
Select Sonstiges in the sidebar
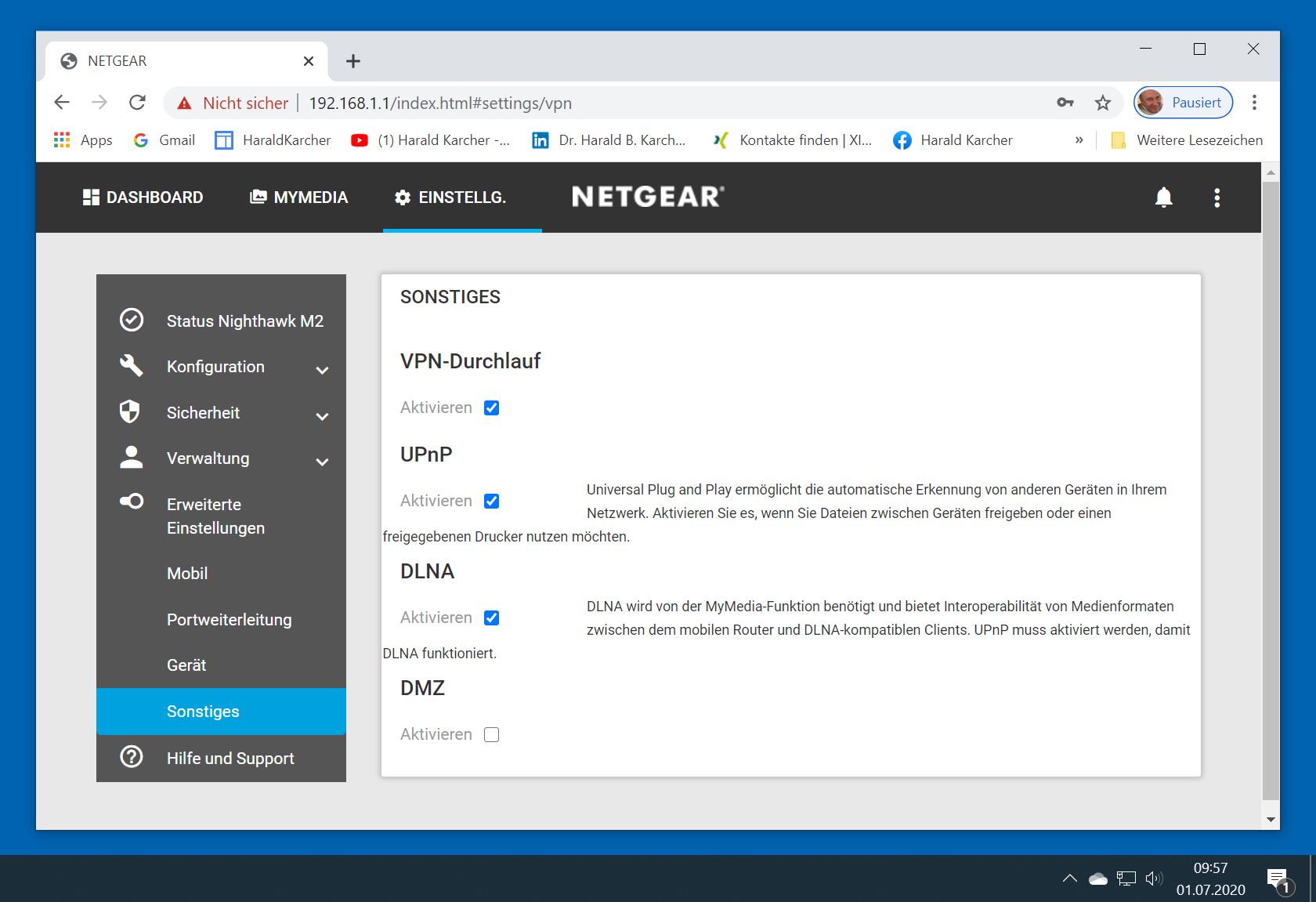point(221,712)
